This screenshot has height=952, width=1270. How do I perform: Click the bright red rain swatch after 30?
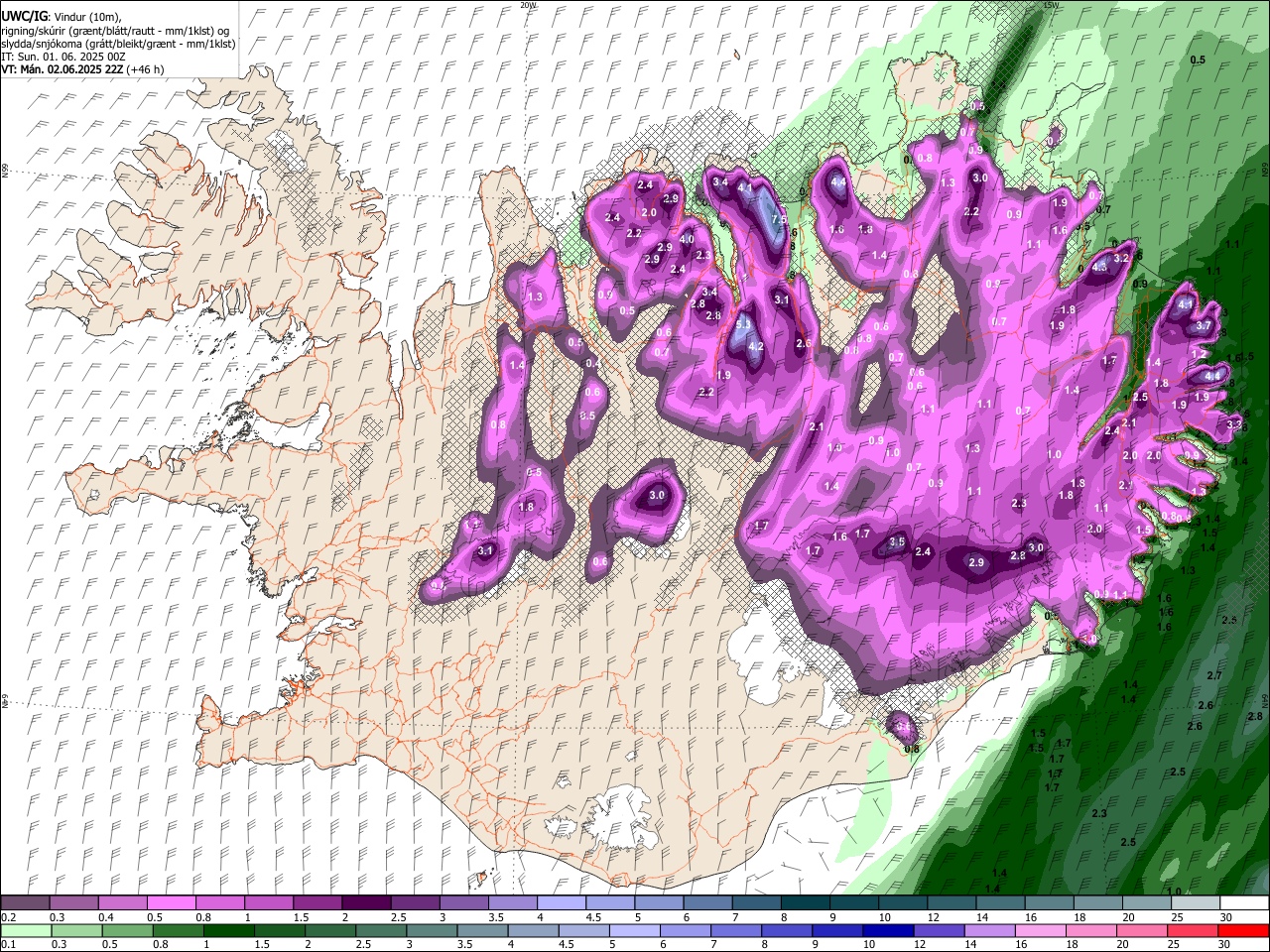1243,930
